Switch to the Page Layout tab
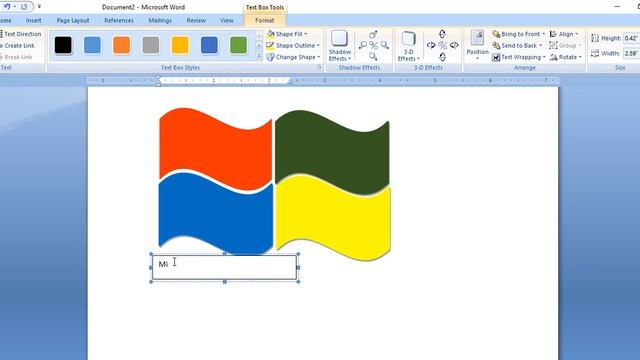Viewport: 640px width, 360px height. point(73,20)
